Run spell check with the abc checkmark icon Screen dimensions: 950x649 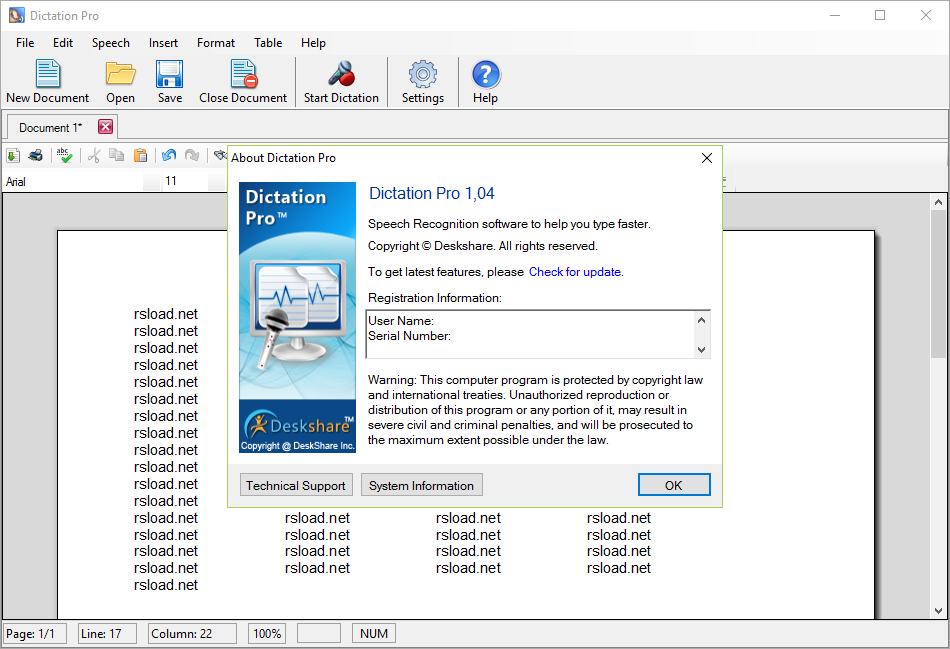pos(64,155)
